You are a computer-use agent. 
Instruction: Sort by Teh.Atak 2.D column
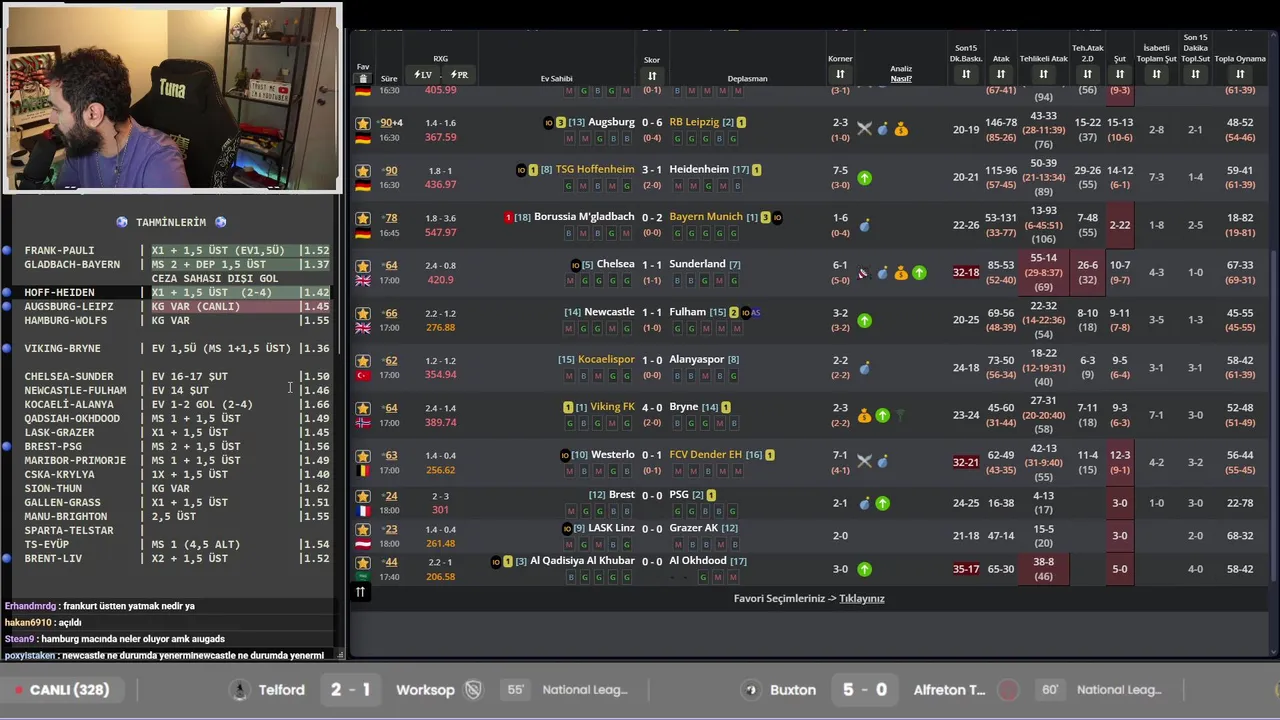1087,74
